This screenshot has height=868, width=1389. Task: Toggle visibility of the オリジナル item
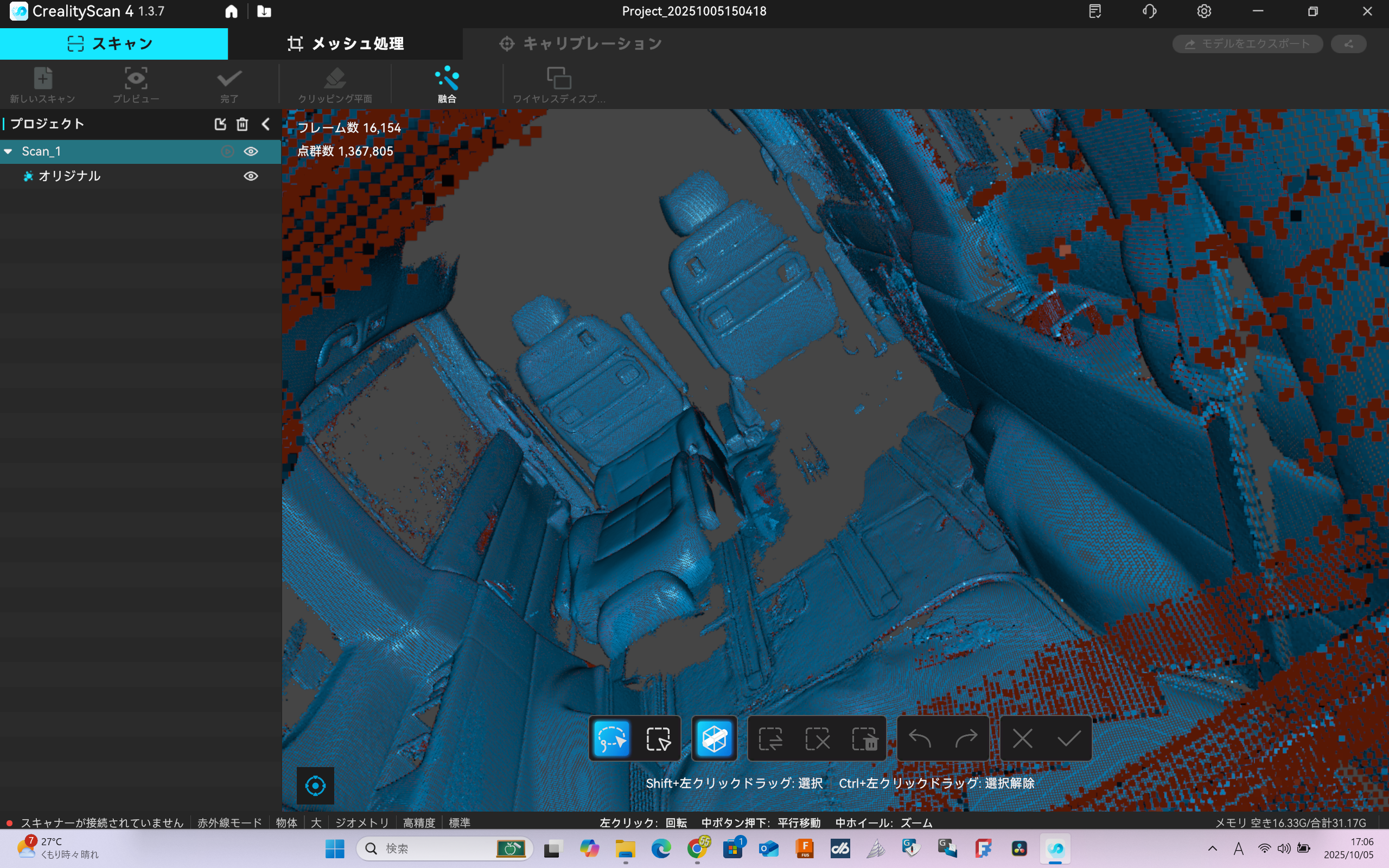(251, 176)
